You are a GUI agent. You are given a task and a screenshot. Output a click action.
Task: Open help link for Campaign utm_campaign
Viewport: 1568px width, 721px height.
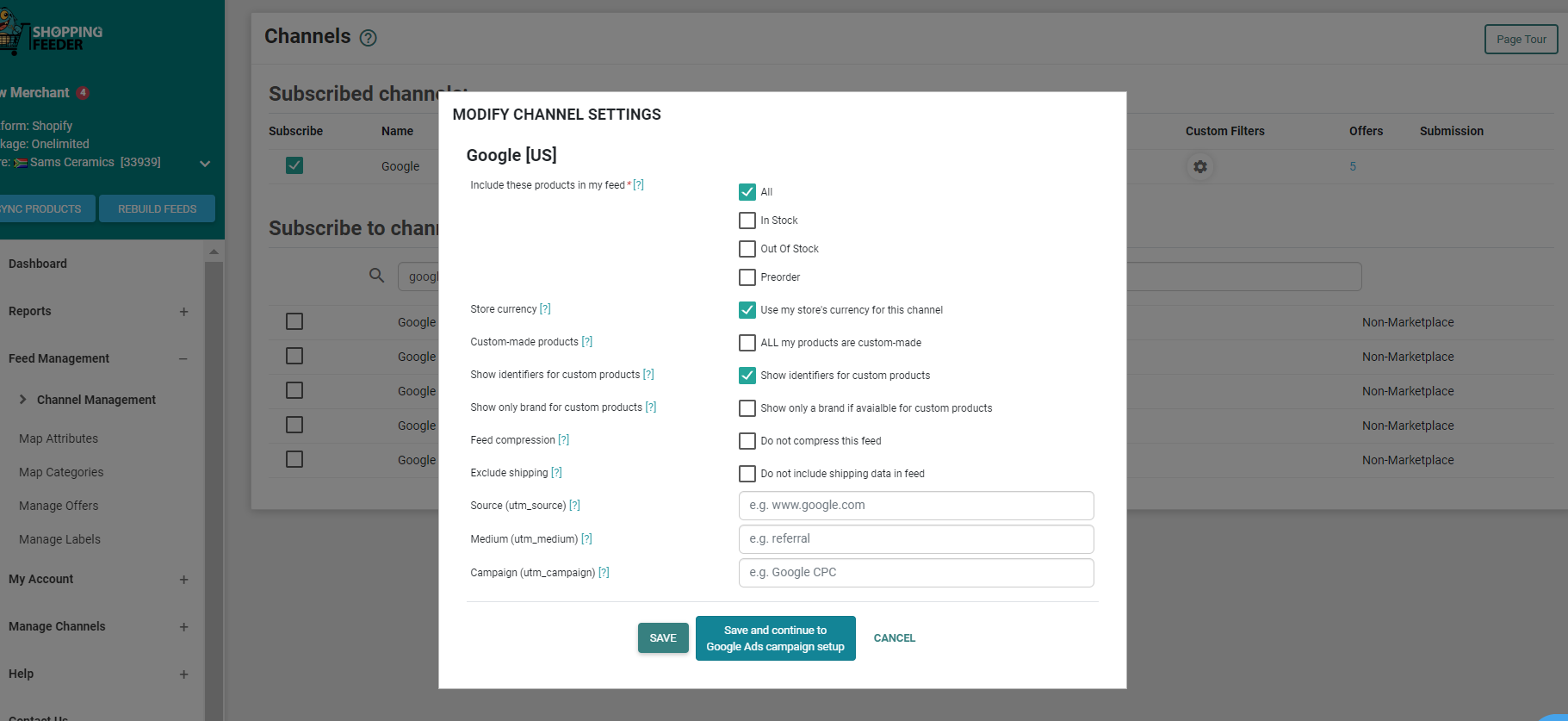604,573
